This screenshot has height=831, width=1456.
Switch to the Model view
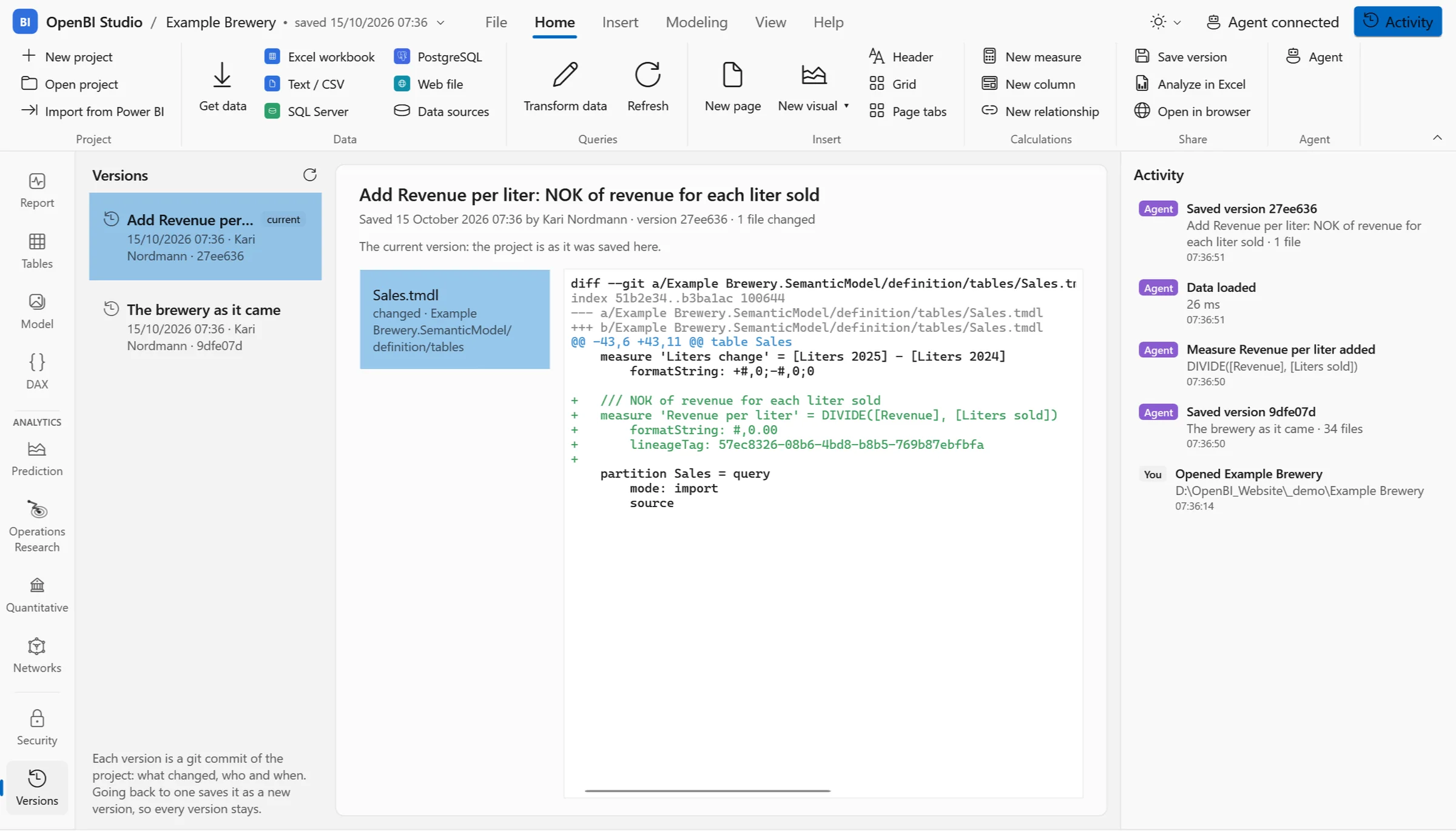[x=37, y=311]
